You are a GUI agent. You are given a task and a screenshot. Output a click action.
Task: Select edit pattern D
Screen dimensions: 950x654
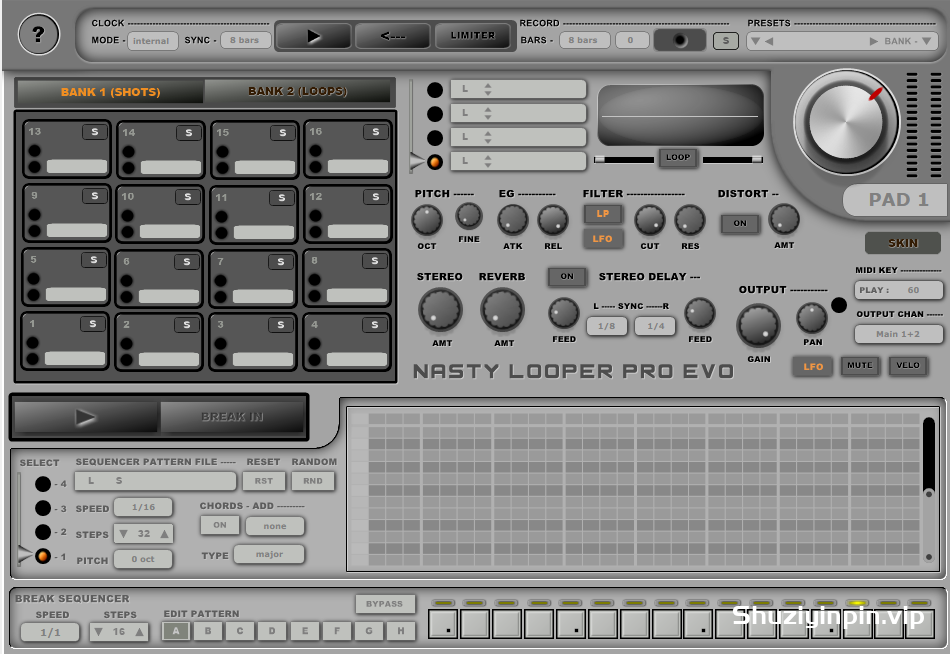point(272,631)
